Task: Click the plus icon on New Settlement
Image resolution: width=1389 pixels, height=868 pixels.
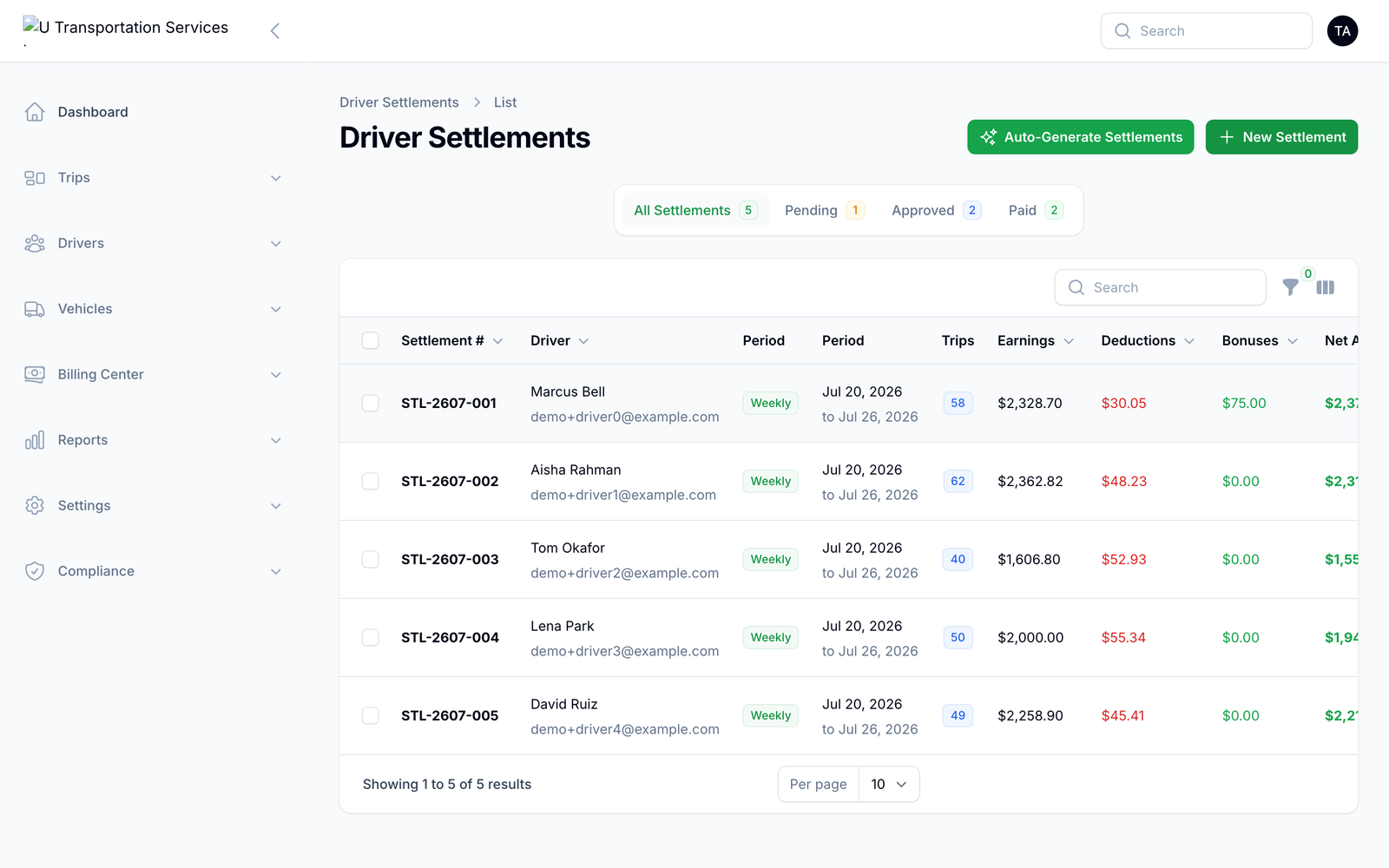Action: pos(1227,137)
